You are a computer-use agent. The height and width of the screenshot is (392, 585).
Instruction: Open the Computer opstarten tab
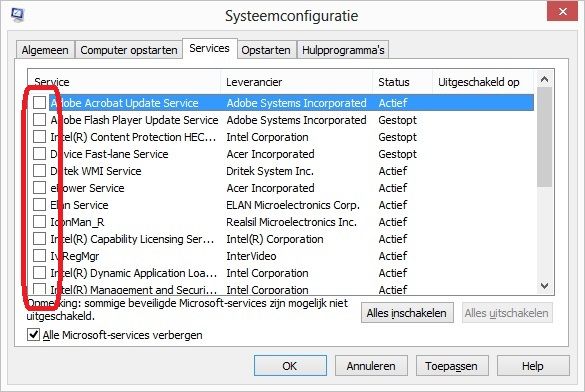point(129,50)
